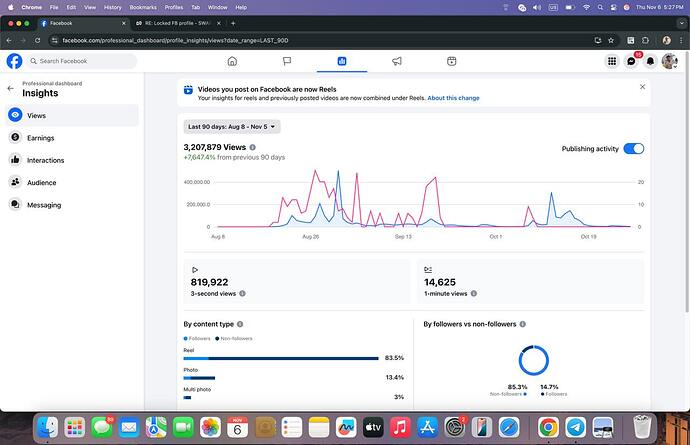Open the Interactions section
Screen dimensions: 690x445
click(x=72, y=160)
